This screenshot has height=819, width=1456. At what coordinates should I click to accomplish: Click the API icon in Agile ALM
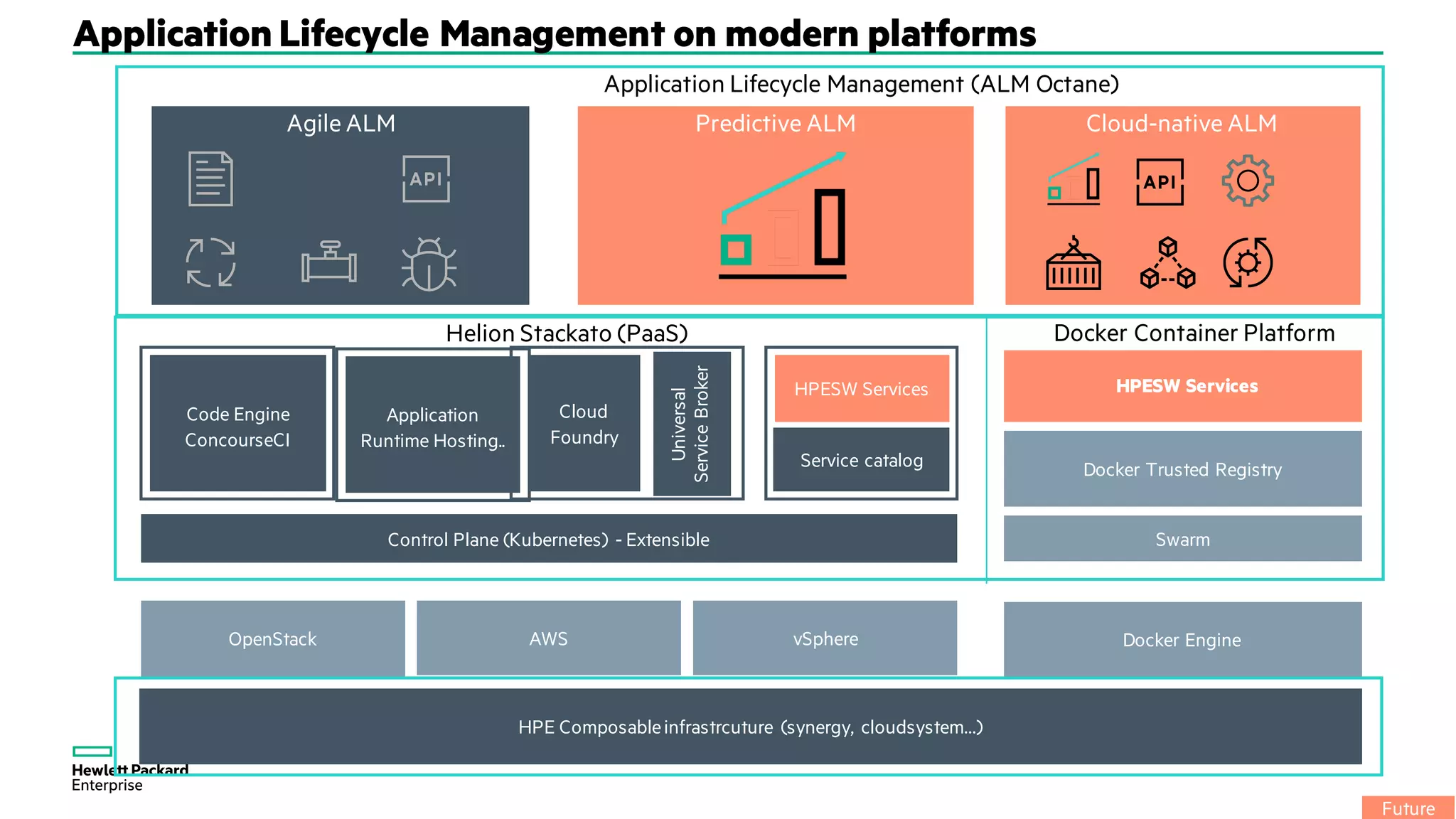point(426,179)
